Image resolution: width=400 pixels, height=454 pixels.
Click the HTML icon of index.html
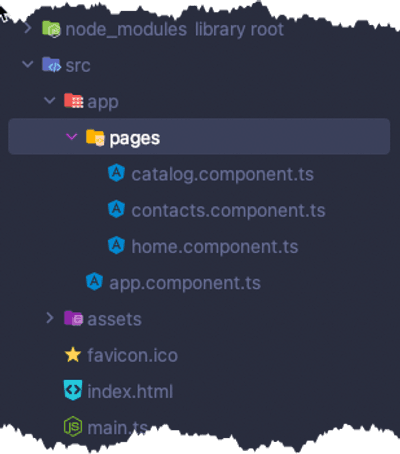[x=73, y=390]
